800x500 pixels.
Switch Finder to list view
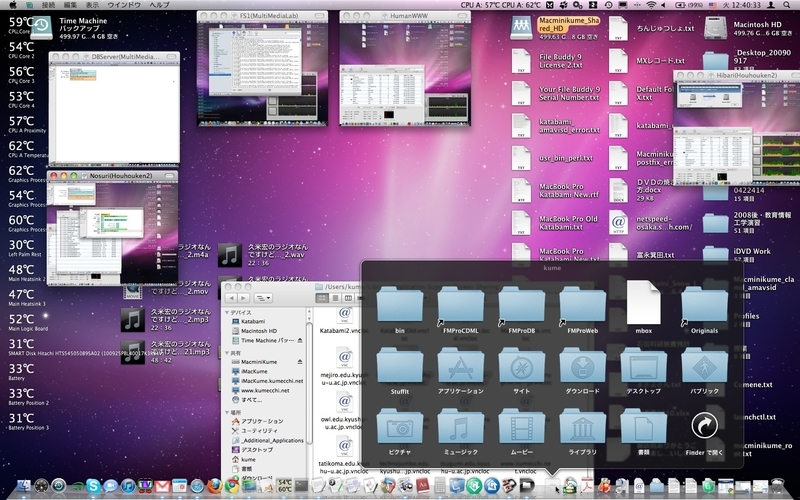click(x=335, y=298)
